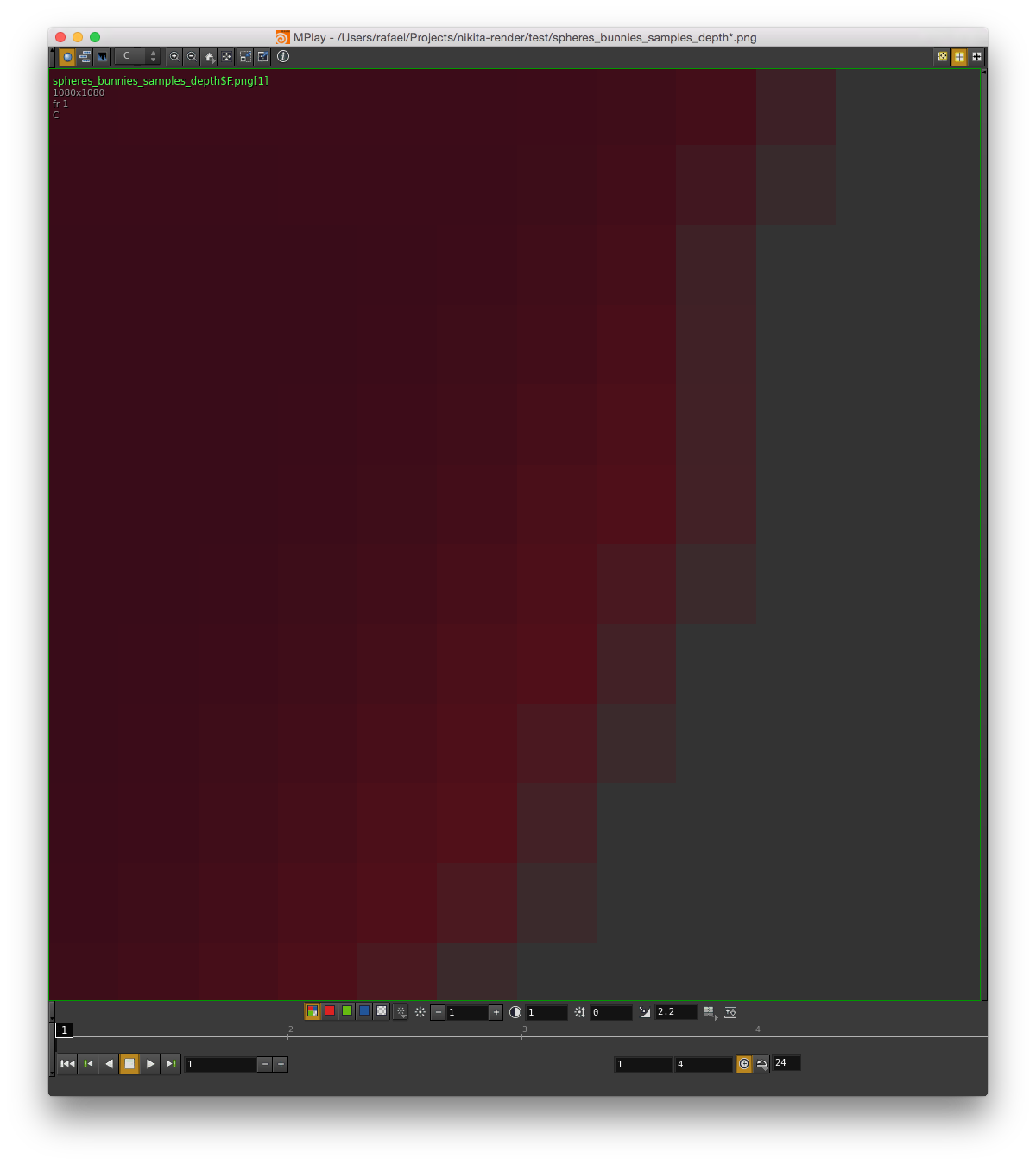Increase brightness with plus button
Screen dimensions: 1036x1165
[496, 1012]
